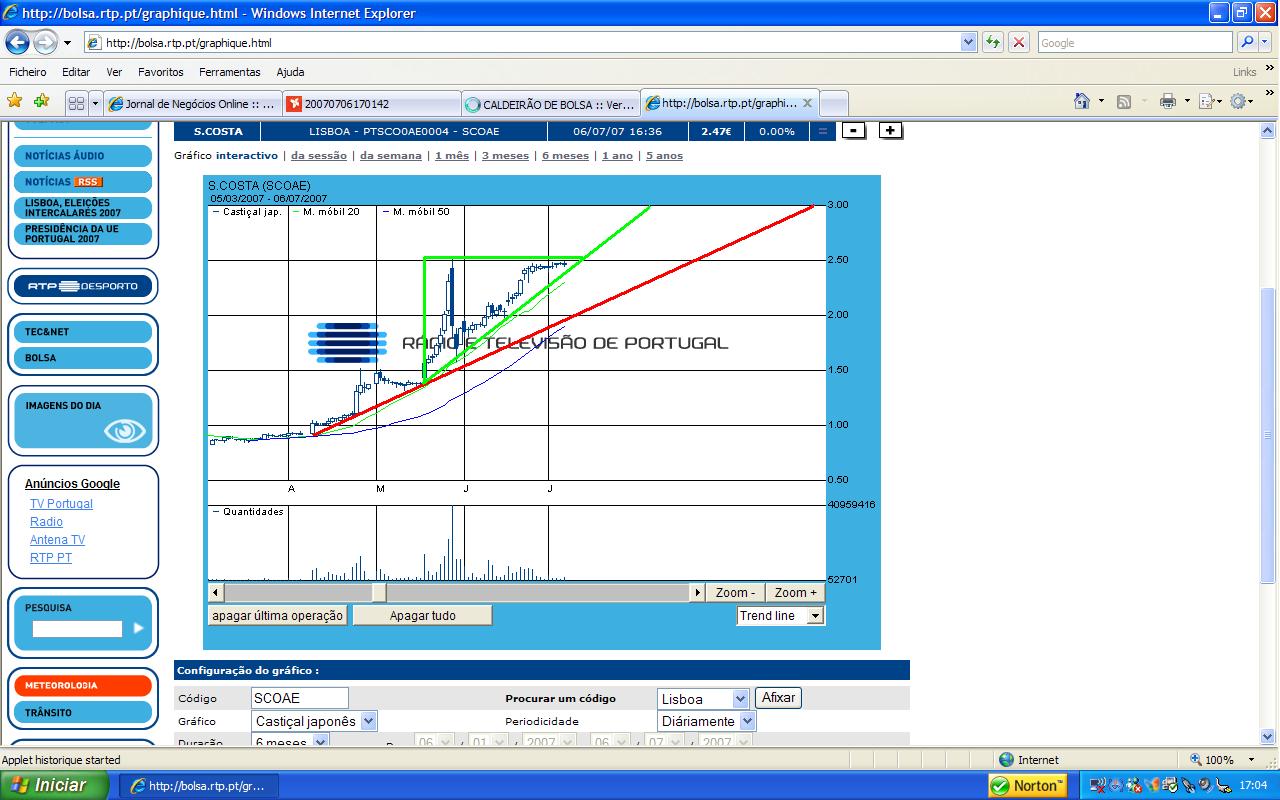Click the Código SCOAE input field
The image size is (1280, 800).
click(x=300, y=698)
